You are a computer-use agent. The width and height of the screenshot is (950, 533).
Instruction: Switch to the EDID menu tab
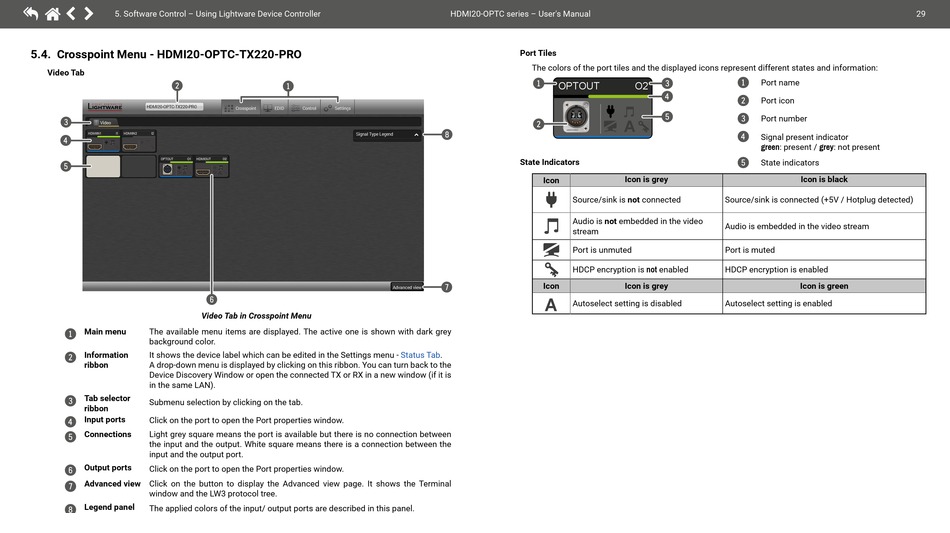(273, 108)
